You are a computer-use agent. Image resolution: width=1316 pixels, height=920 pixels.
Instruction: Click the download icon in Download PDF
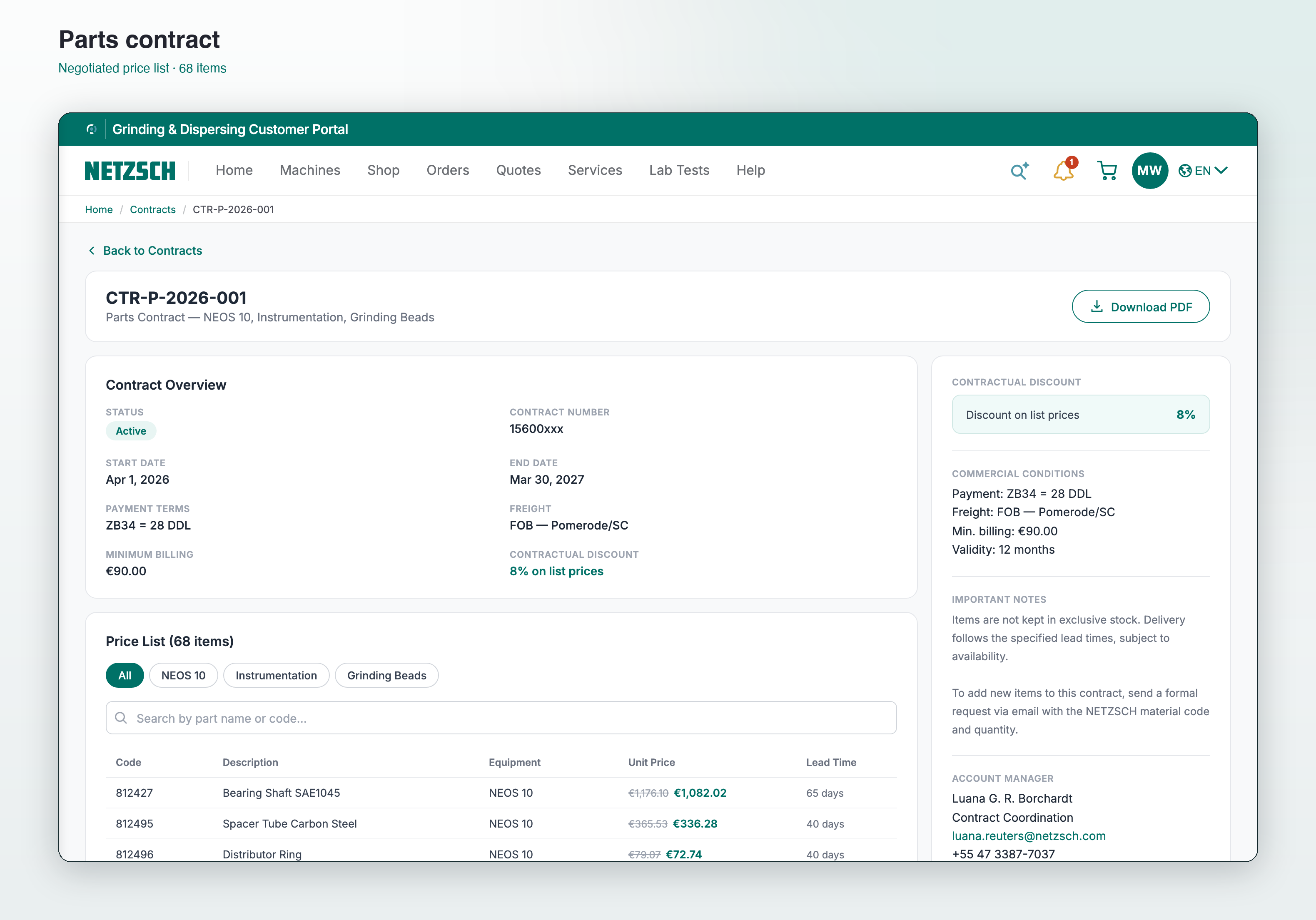point(1097,306)
